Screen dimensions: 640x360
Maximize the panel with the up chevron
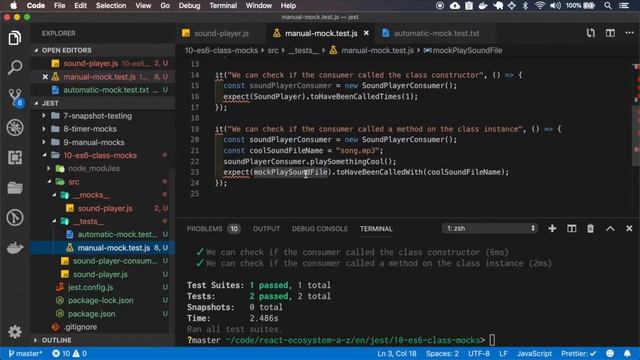pos(610,229)
